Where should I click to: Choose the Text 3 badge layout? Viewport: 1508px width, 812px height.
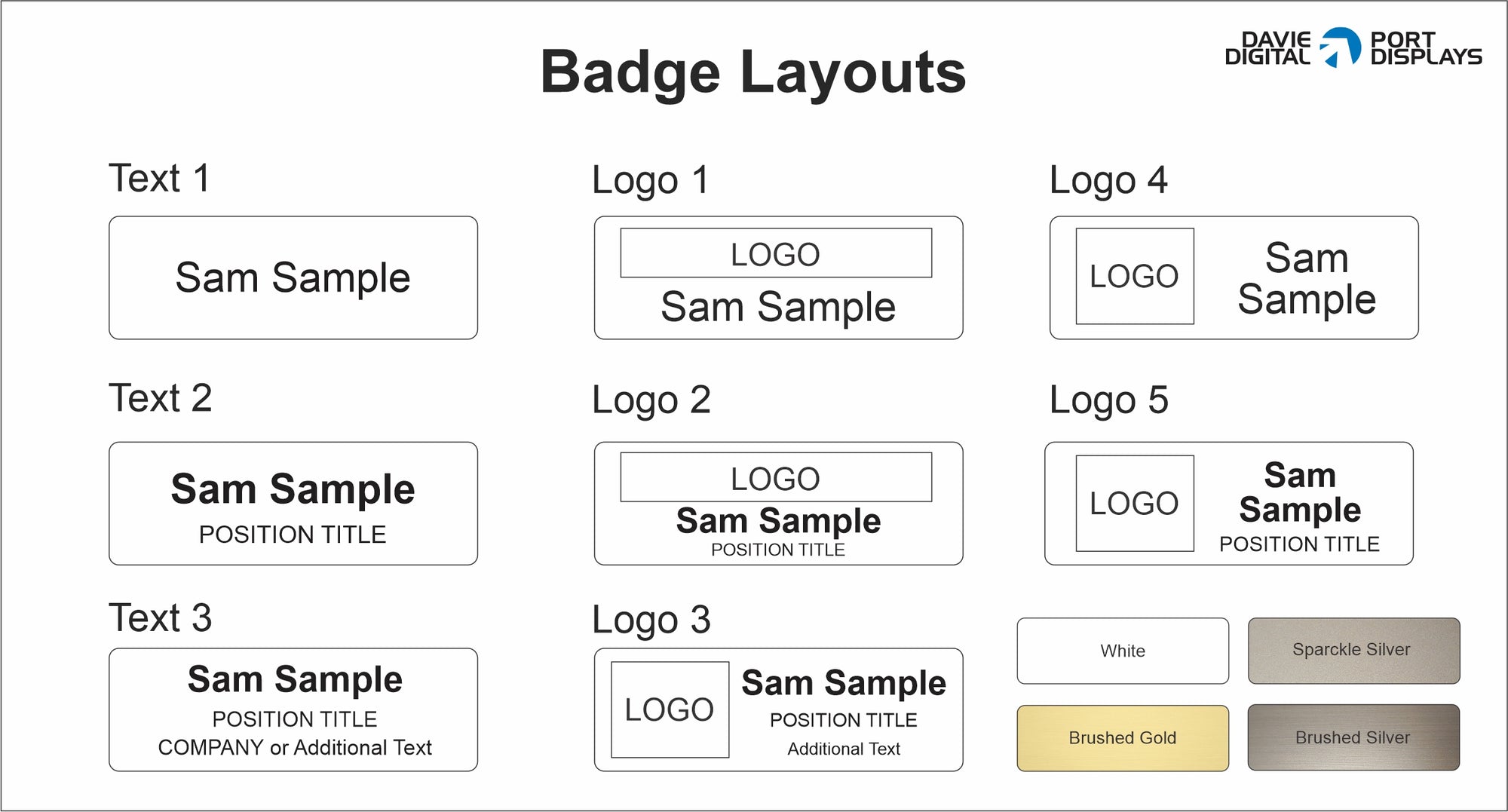pos(293,709)
